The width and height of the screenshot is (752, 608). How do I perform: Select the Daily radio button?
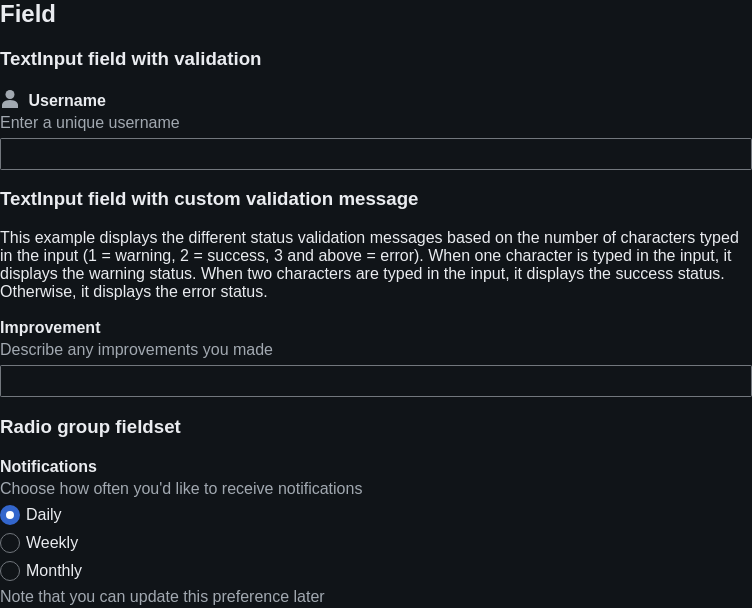[x=10, y=515]
